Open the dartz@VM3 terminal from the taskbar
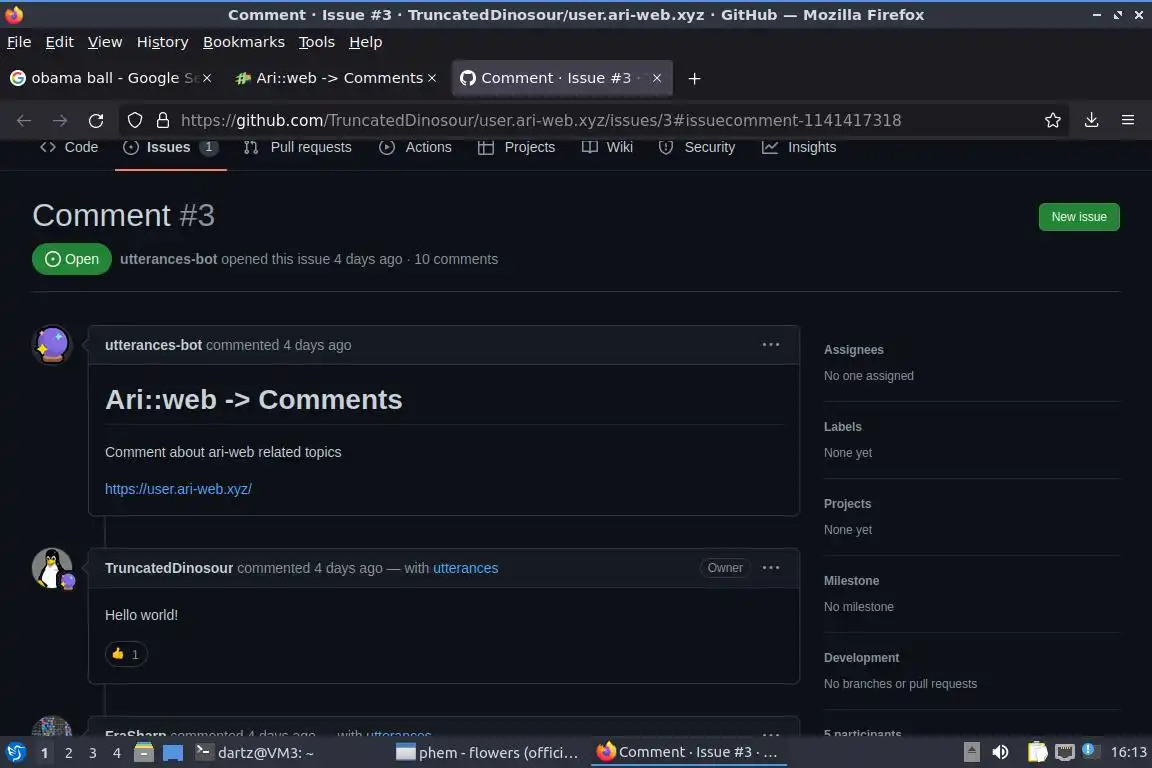This screenshot has width=1152, height=768. click(x=255, y=753)
